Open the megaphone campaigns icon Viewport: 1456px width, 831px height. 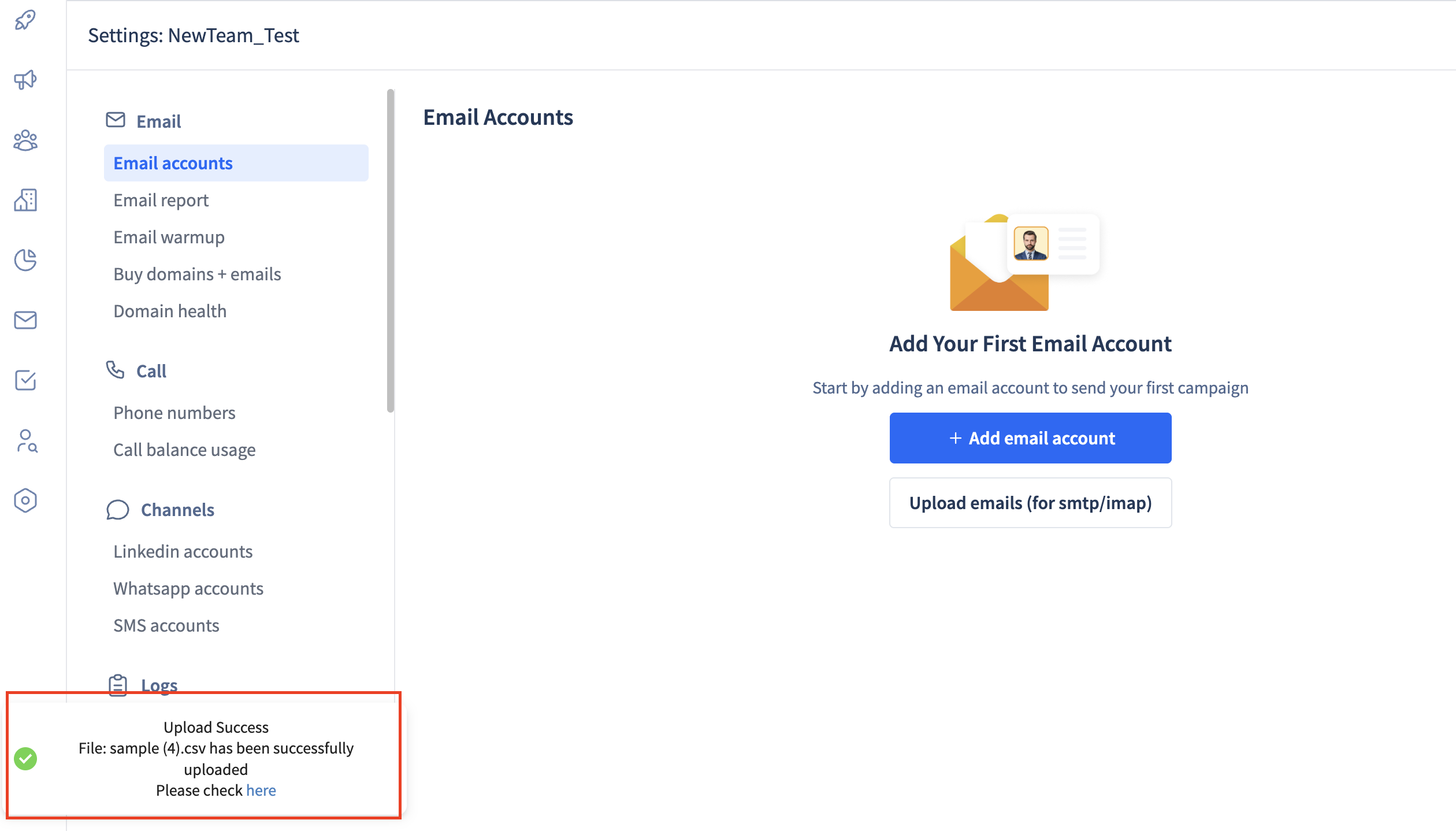click(x=25, y=80)
